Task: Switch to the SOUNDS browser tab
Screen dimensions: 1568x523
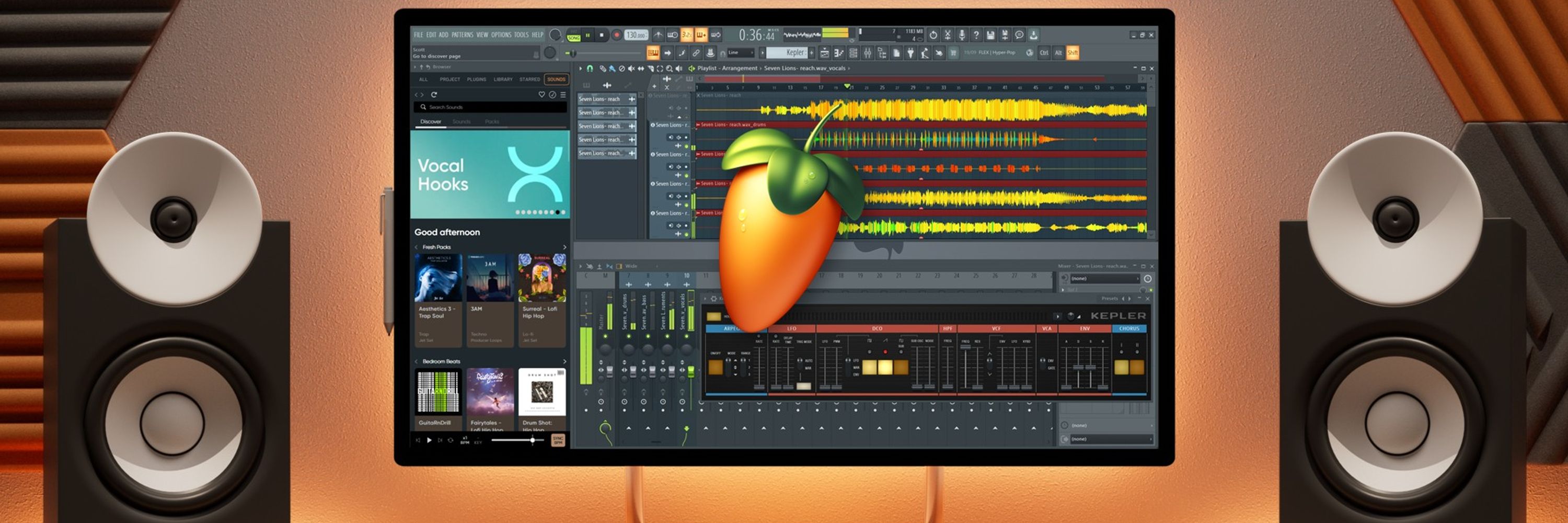Action: [556, 79]
